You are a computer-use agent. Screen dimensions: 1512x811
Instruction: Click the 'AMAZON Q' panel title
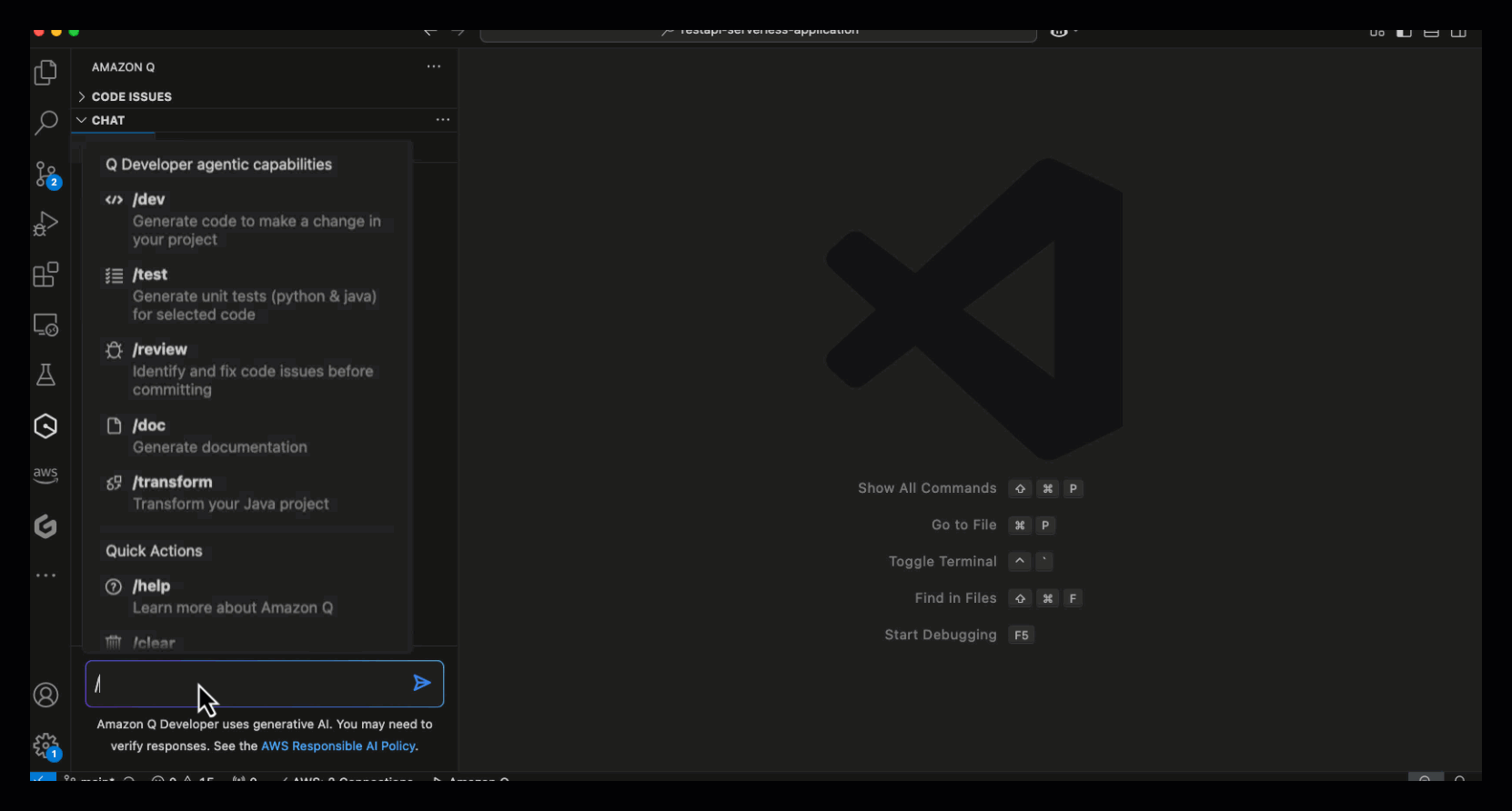click(x=123, y=67)
